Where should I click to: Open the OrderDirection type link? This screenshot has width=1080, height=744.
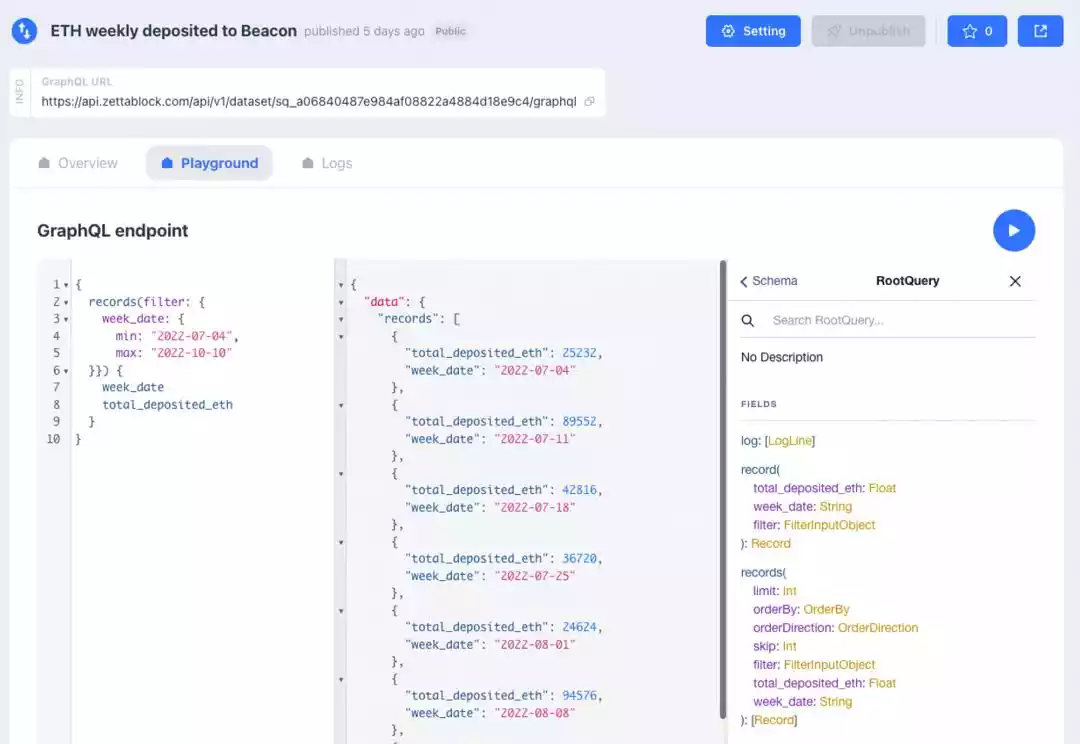(x=877, y=628)
